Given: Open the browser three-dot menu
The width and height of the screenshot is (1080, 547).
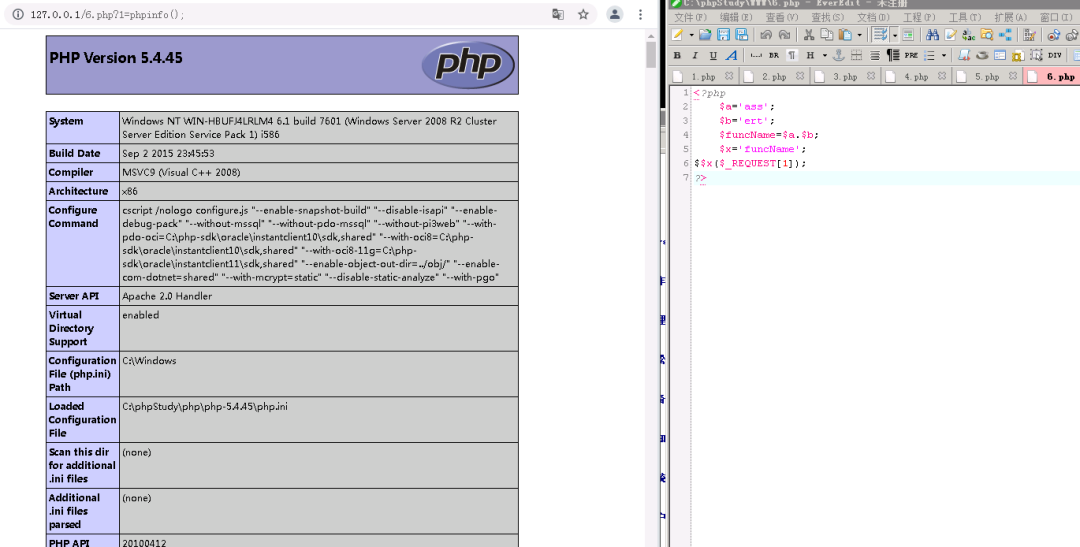Looking at the screenshot, I should [641, 14].
